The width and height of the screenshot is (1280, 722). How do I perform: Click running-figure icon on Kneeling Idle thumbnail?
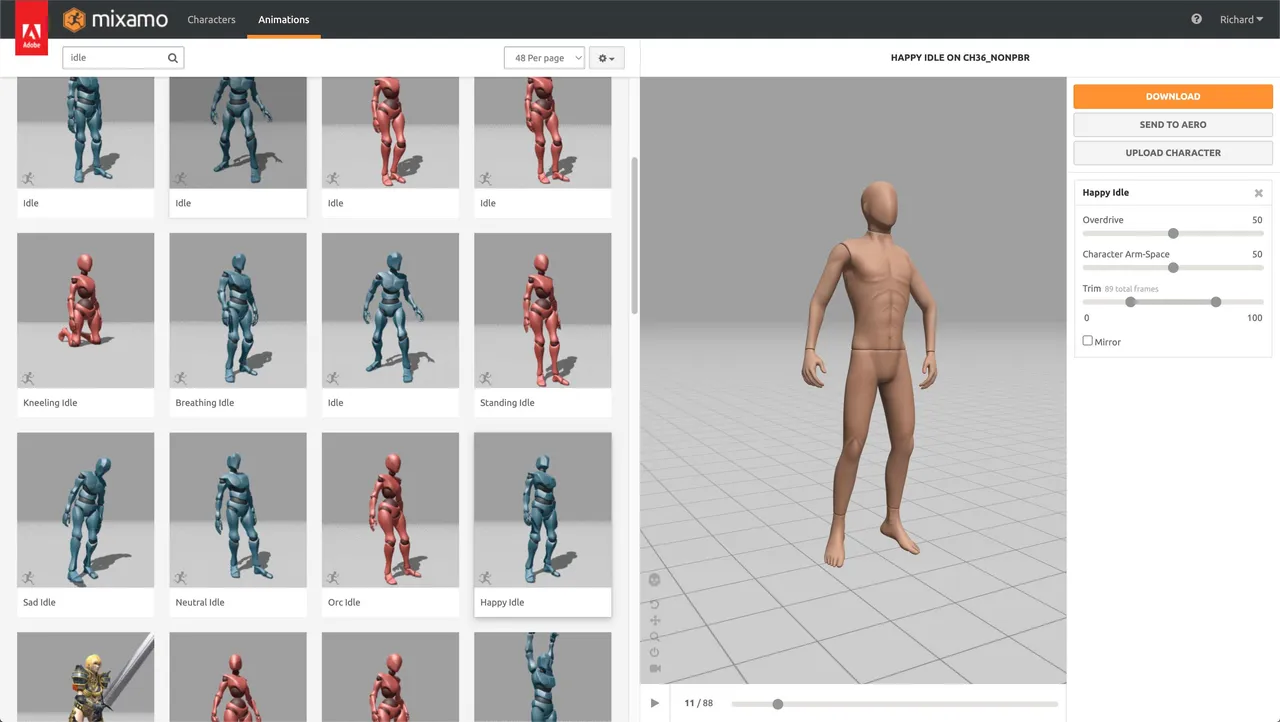click(28, 378)
